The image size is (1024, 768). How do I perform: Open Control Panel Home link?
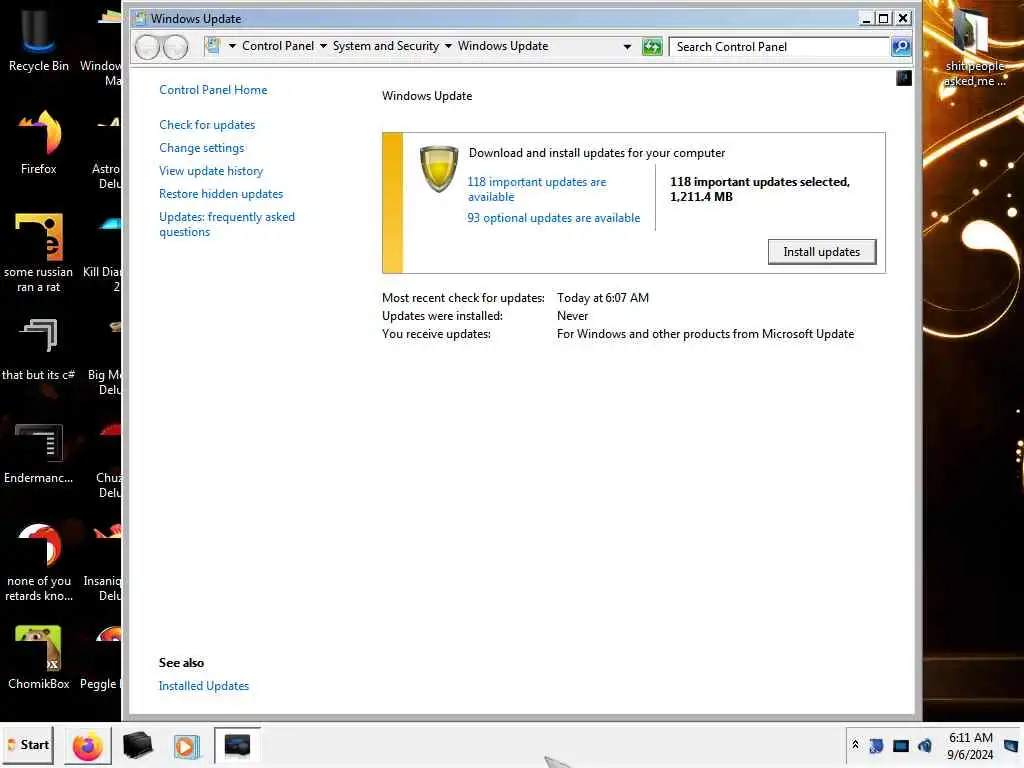click(x=213, y=89)
